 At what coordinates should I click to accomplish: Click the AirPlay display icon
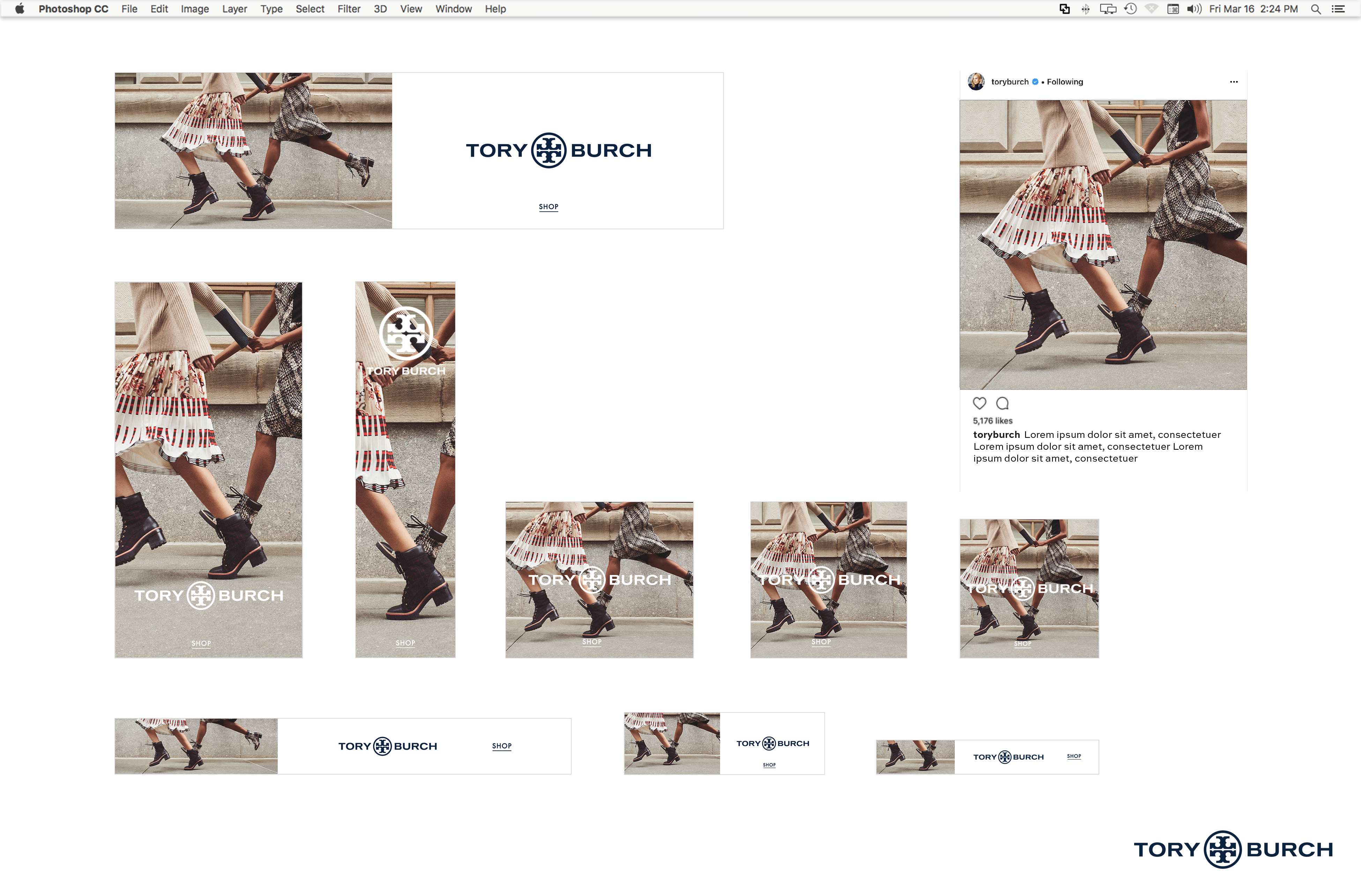1108,9
